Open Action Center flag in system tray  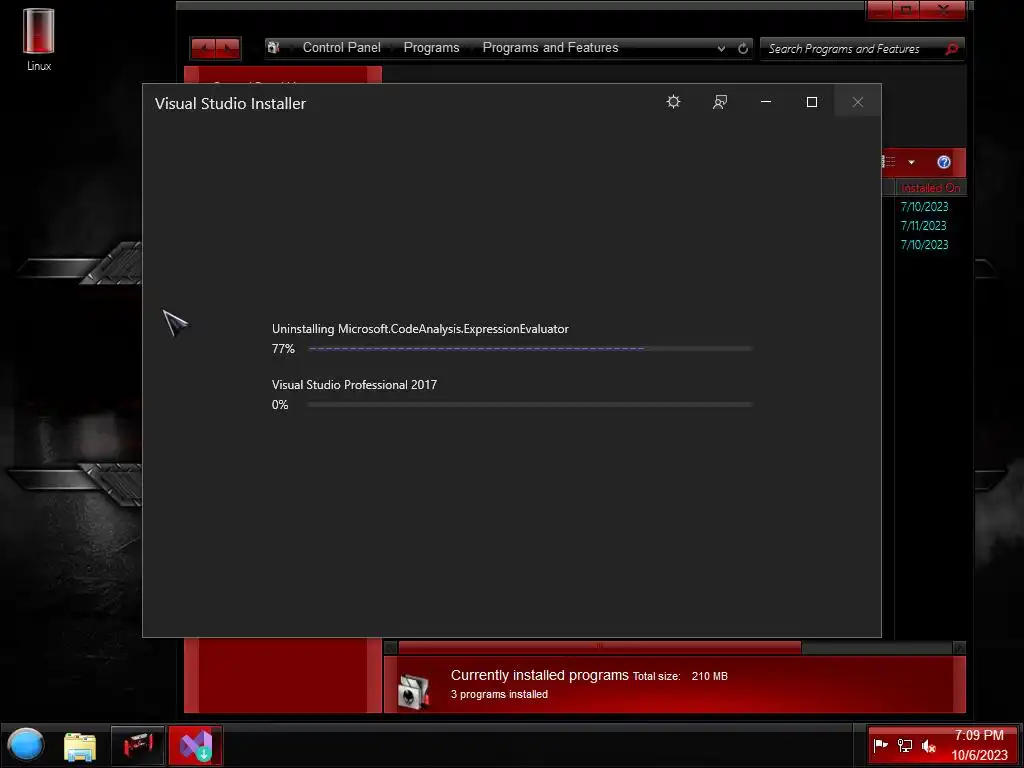click(880, 745)
